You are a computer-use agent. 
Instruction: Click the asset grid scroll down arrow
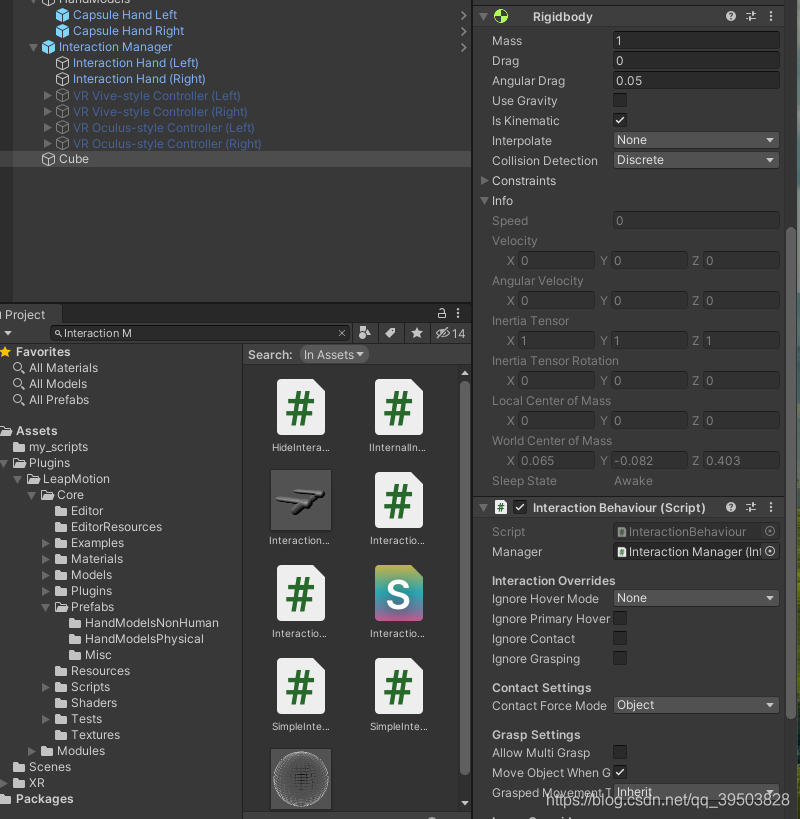(465, 803)
